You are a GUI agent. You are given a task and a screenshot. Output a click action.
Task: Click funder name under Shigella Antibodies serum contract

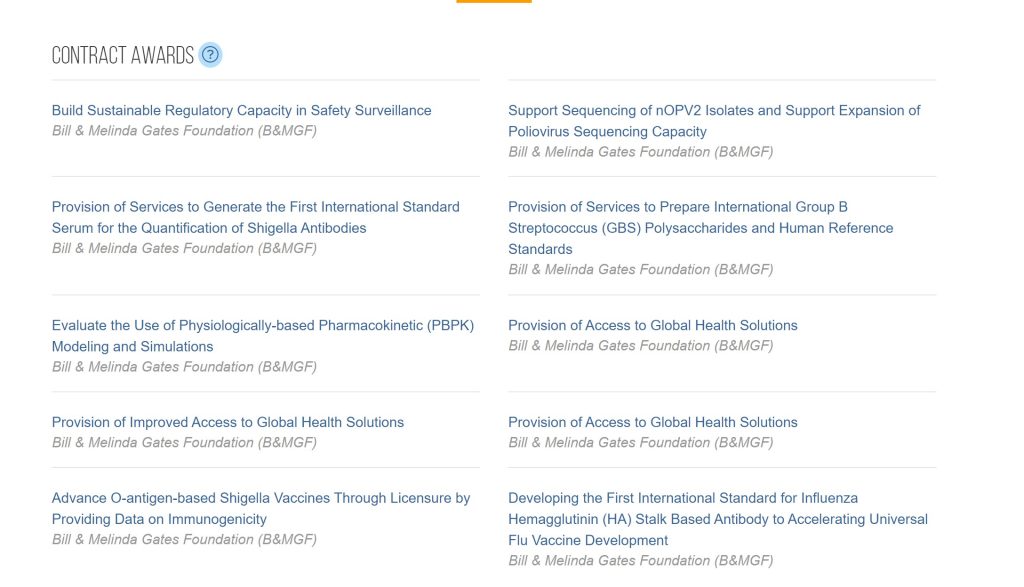[184, 248]
